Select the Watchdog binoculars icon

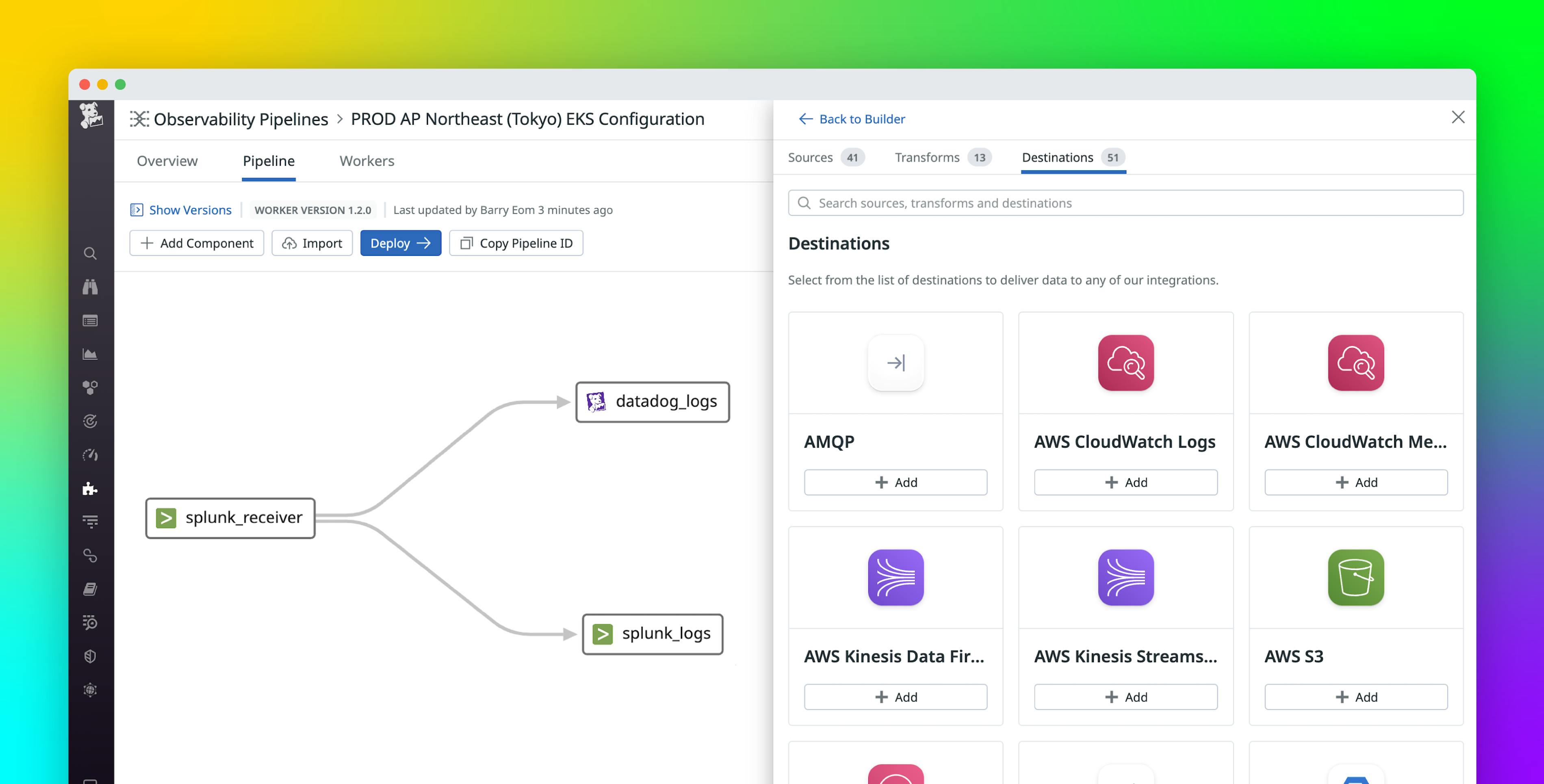91,287
